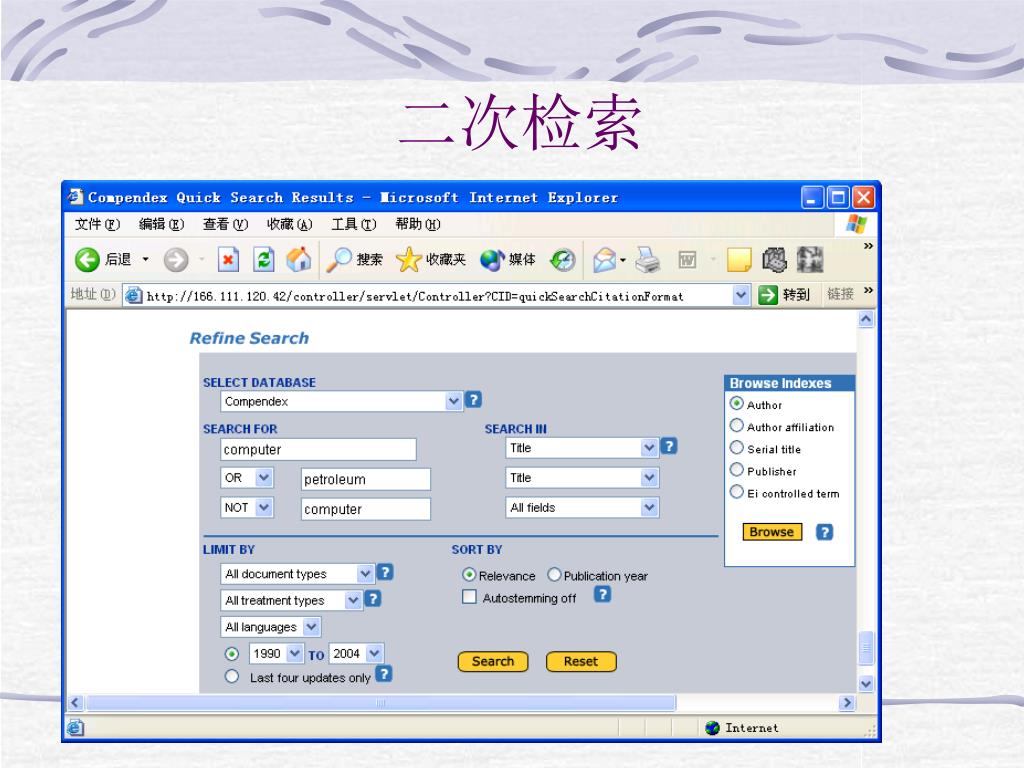Open the 文件(F) menu
Screen dimensions: 1024x768
pyautogui.click(x=97, y=224)
